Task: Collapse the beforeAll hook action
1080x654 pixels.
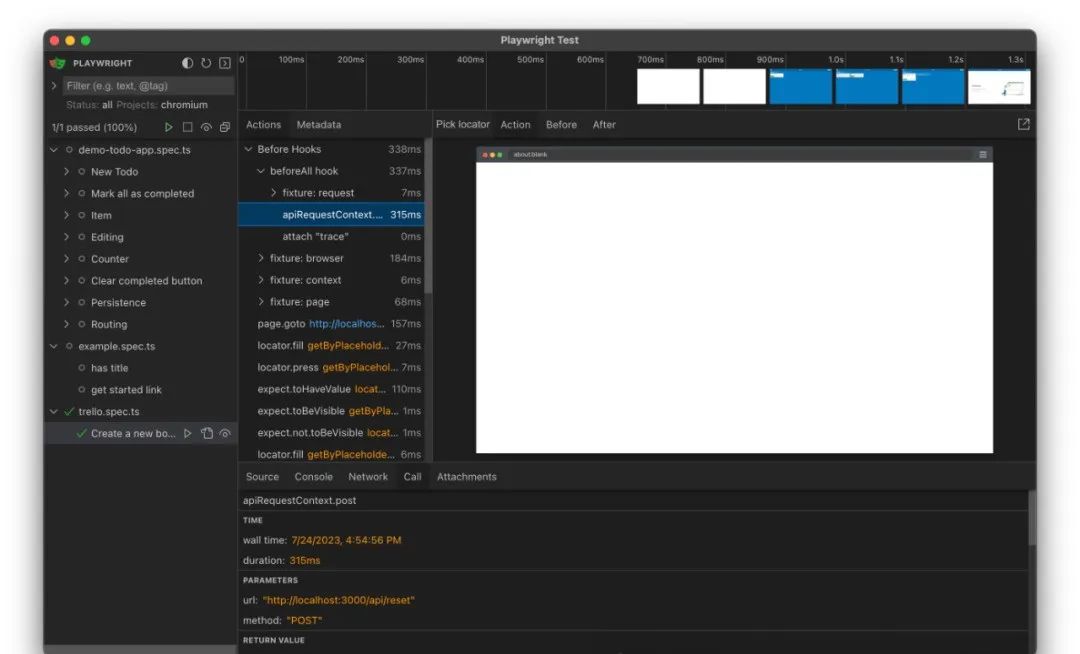Action: [x=261, y=171]
